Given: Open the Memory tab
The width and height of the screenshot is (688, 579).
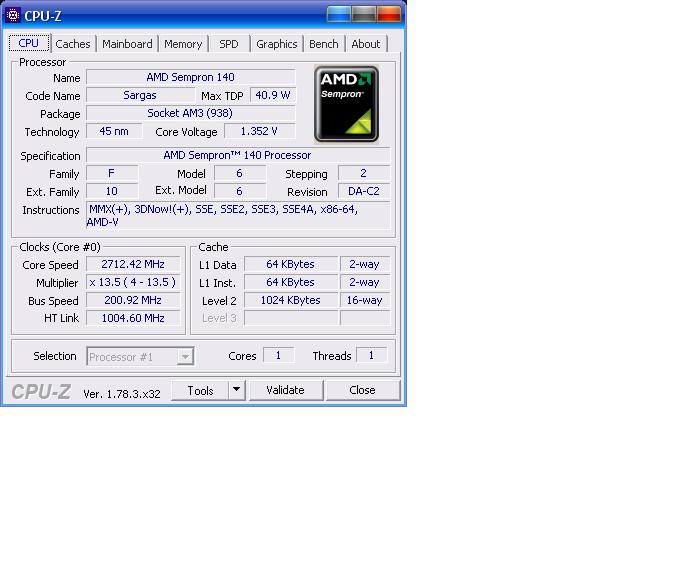Looking at the screenshot, I should point(183,44).
